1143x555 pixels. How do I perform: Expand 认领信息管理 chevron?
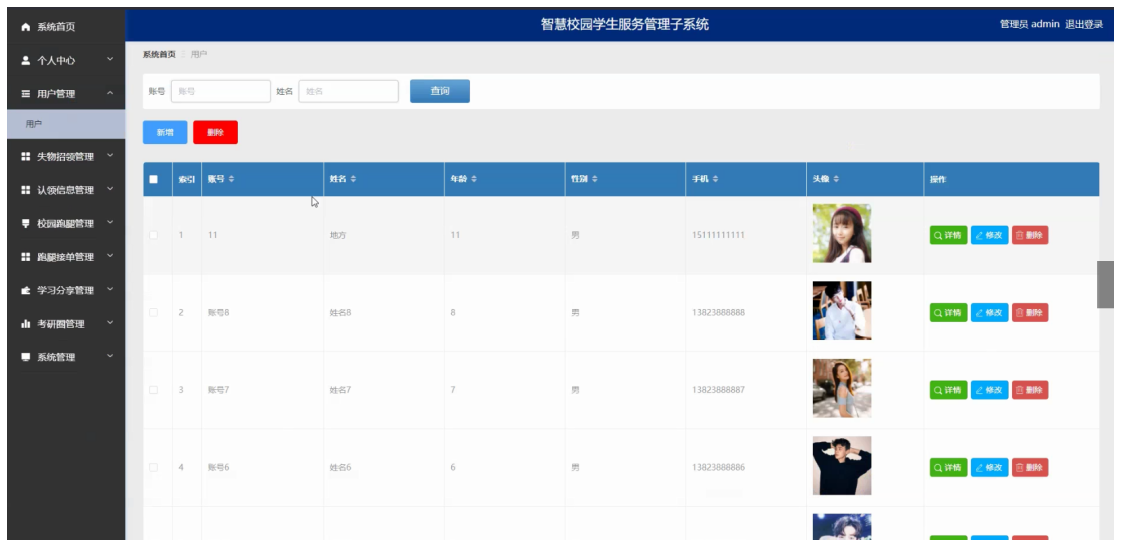(110, 189)
